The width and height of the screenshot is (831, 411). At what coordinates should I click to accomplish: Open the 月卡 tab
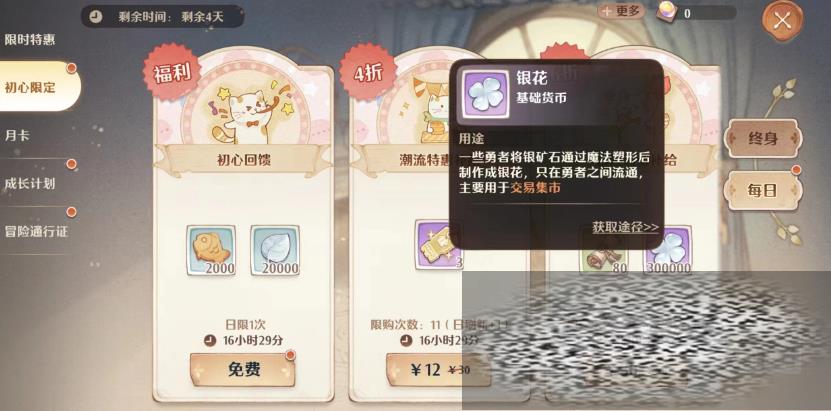[17, 136]
